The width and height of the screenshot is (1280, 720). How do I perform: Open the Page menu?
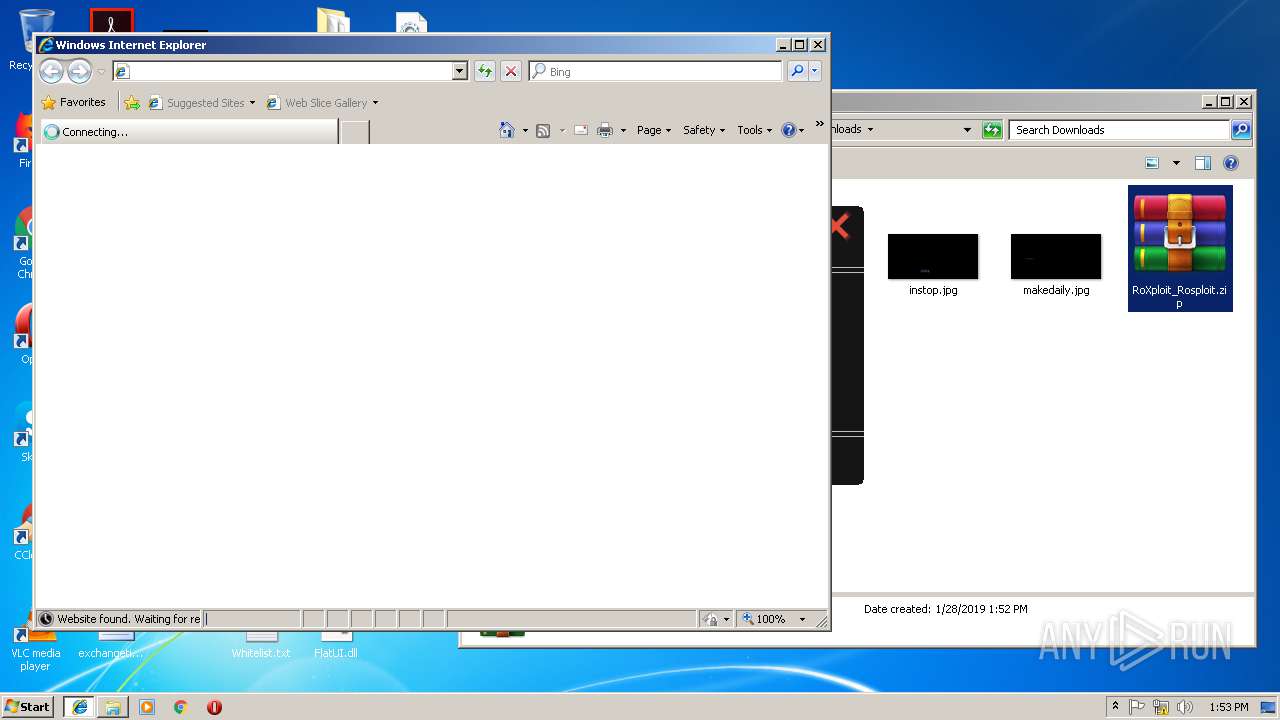pyautogui.click(x=654, y=130)
